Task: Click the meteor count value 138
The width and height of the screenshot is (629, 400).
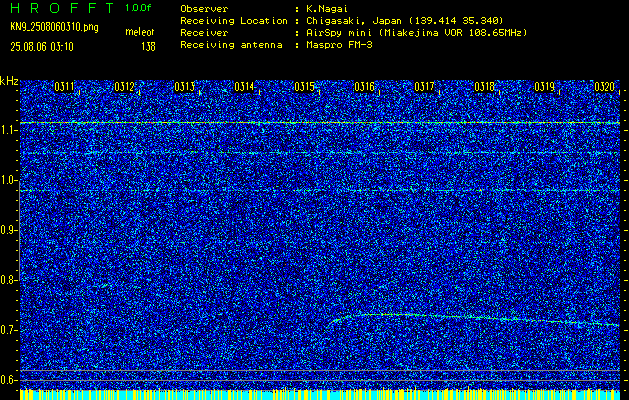Action: [x=148, y=47]
